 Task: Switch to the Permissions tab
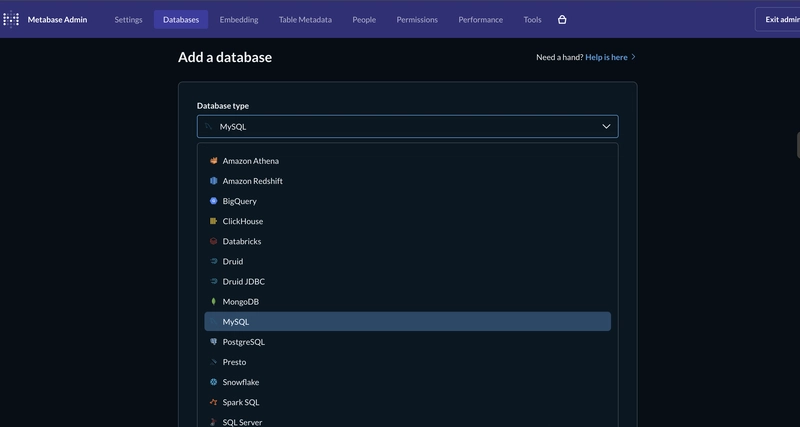[417, 19]
